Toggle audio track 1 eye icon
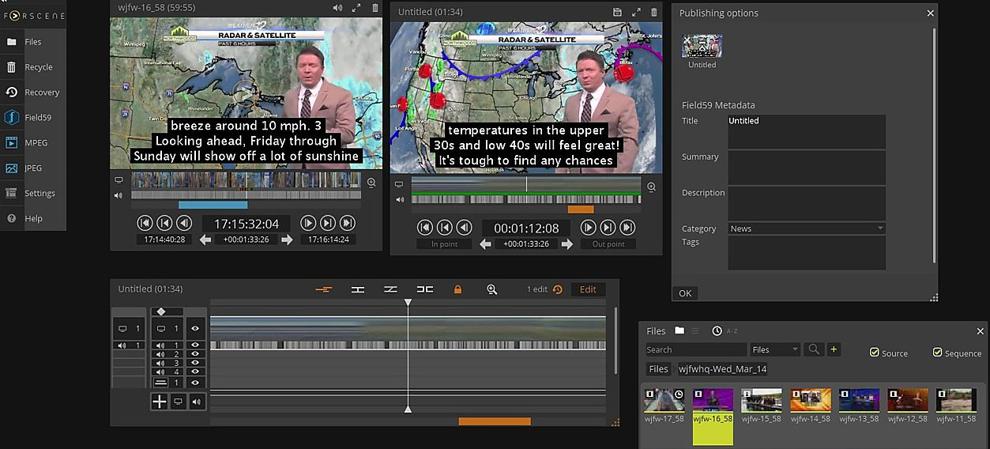This screenshot has height=449, width=990. pos(196,345)
